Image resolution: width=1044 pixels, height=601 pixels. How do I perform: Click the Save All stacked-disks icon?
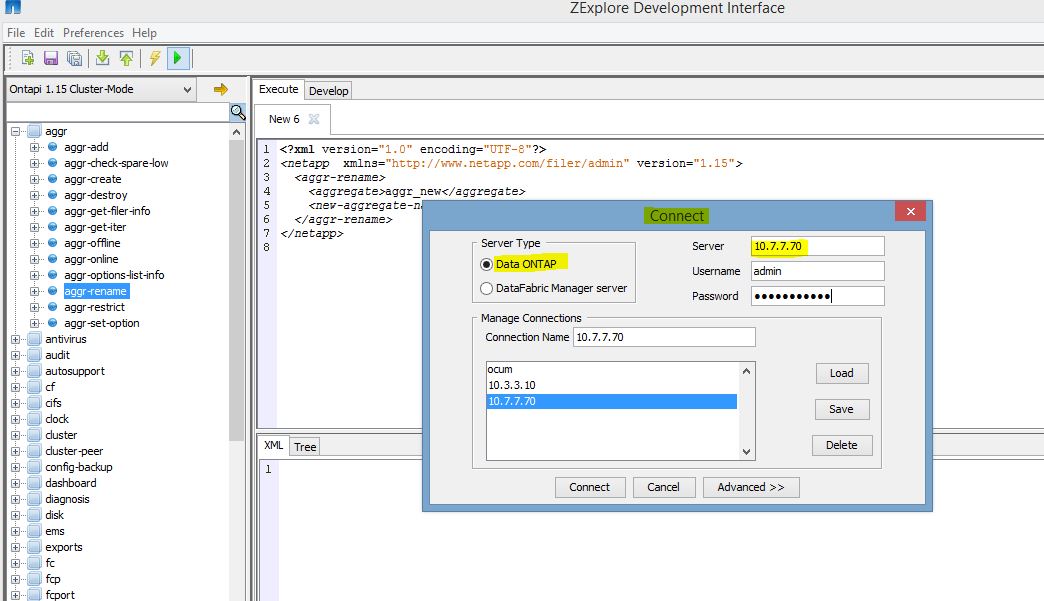click(x=73, y=58)
